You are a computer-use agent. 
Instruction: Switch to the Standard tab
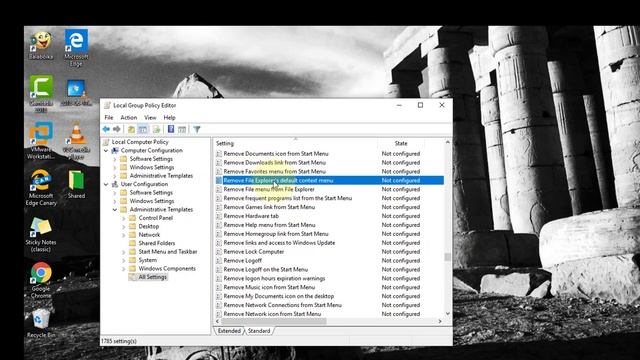tap(259, 331)
